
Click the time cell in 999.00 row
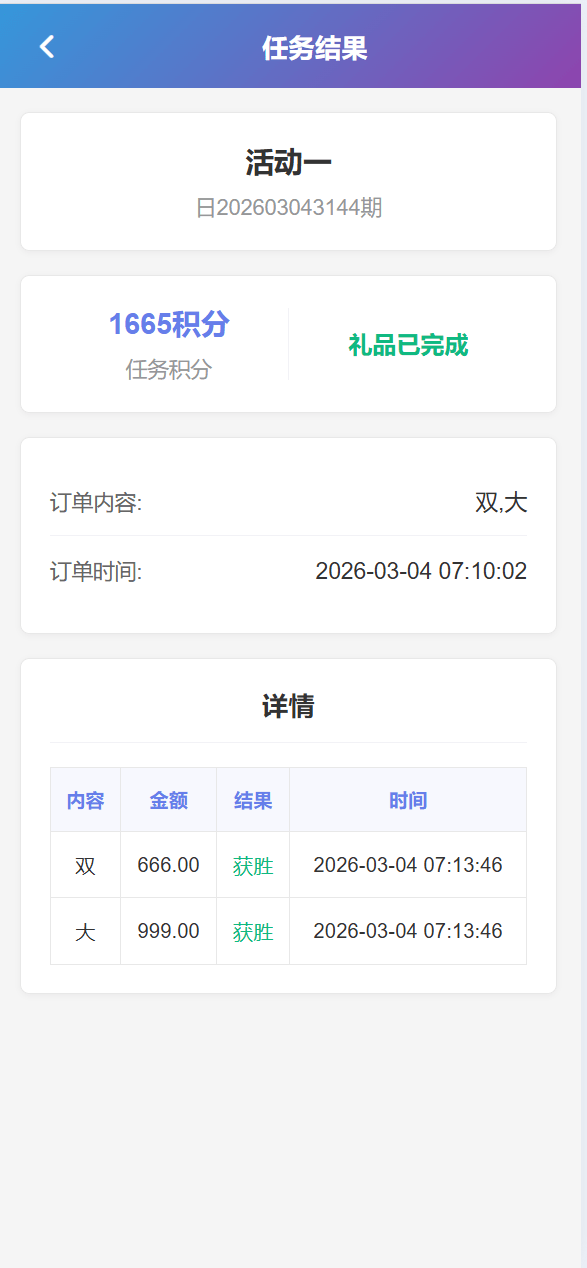(408, 931)
